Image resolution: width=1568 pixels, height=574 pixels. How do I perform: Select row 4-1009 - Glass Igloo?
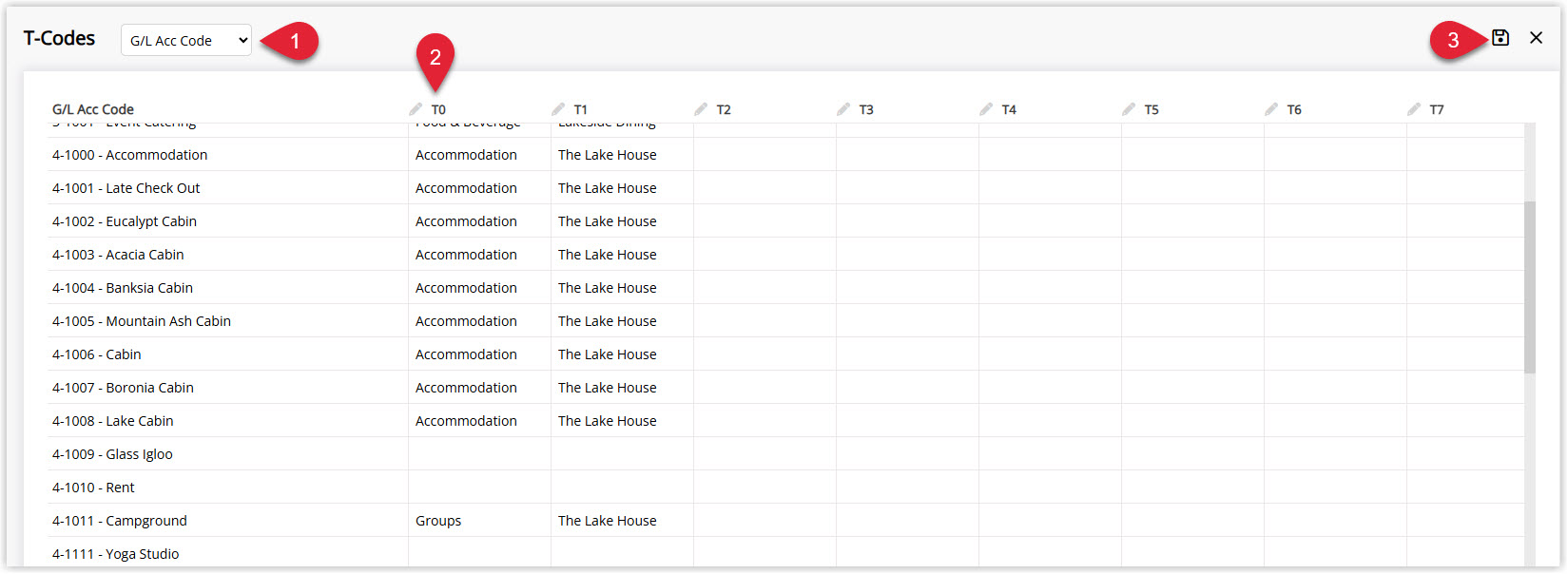[x=785, y=454]
